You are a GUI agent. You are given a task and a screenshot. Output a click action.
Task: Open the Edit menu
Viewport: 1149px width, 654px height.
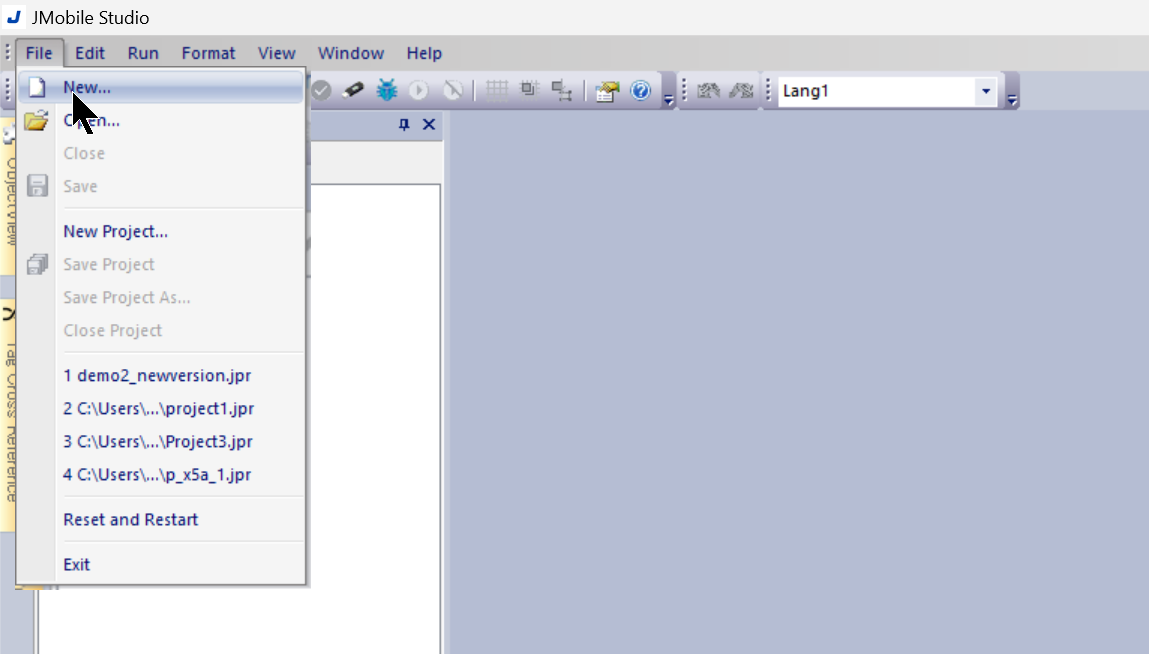(x=89, y=53)
